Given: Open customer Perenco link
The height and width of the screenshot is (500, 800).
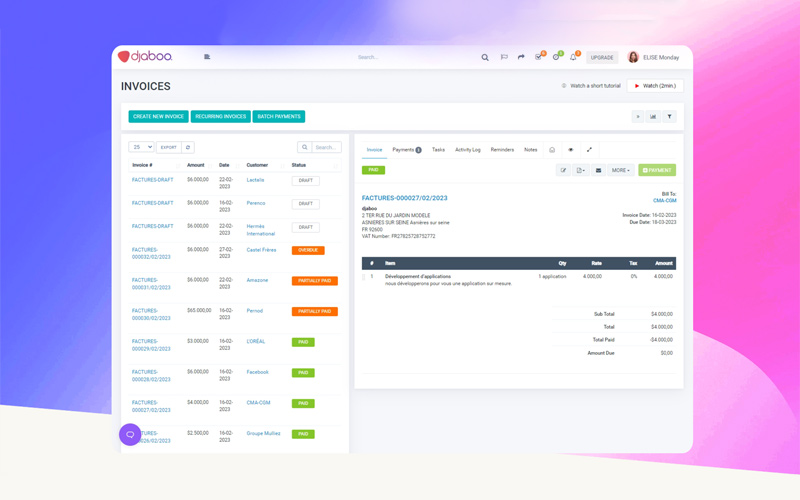Looking at the screenshot, I should [x=256, y=203].
